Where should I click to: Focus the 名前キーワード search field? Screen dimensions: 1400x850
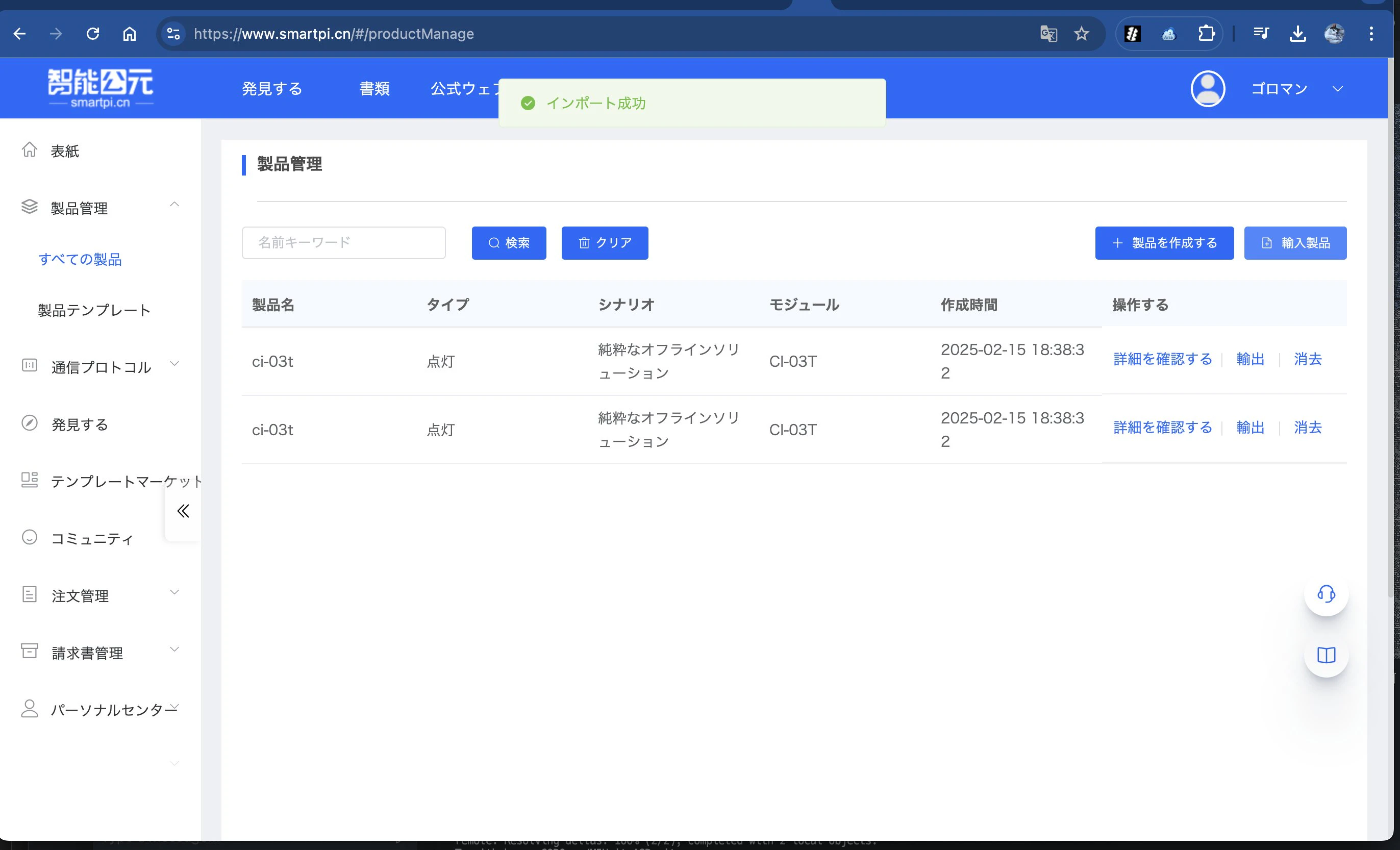344,243
